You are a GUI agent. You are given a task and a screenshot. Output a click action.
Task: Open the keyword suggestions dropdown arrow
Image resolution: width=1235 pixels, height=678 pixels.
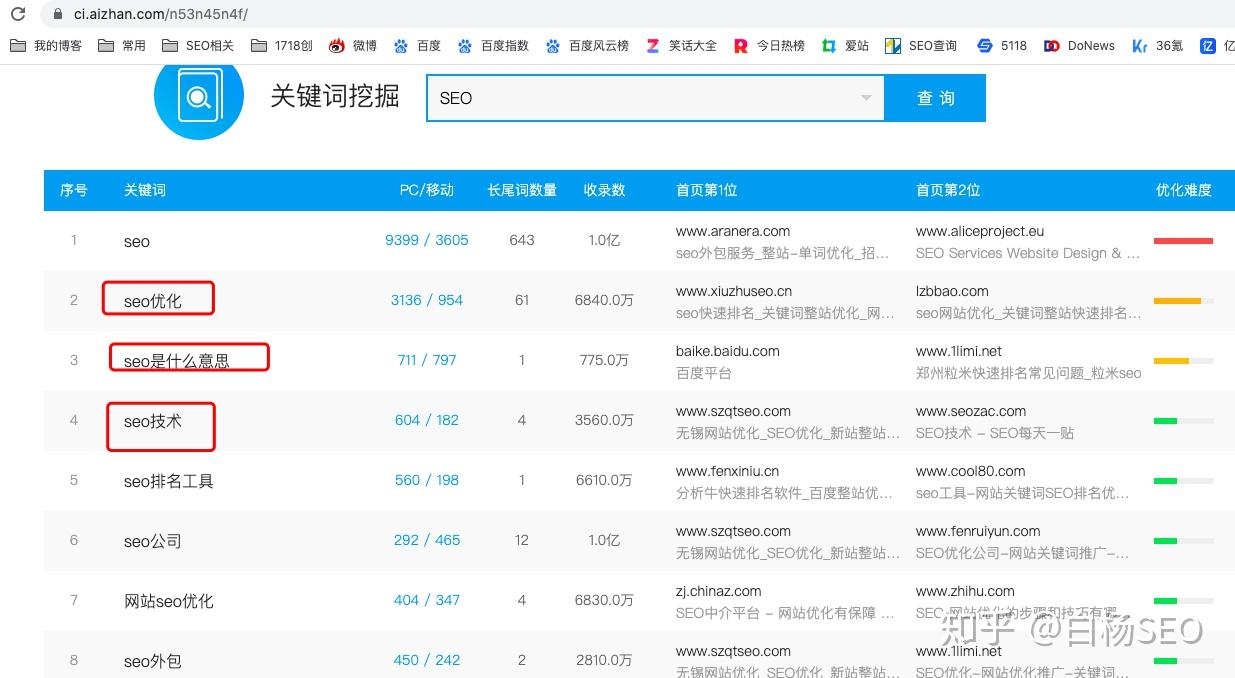(865, 97)
